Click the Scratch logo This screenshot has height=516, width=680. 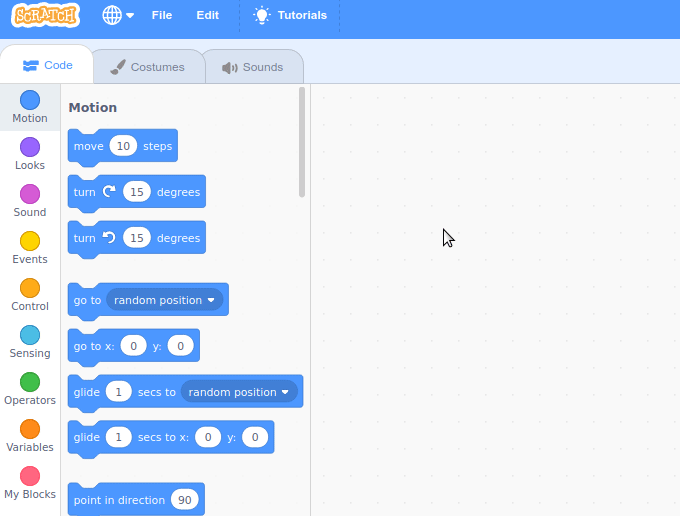pos(46,16)
